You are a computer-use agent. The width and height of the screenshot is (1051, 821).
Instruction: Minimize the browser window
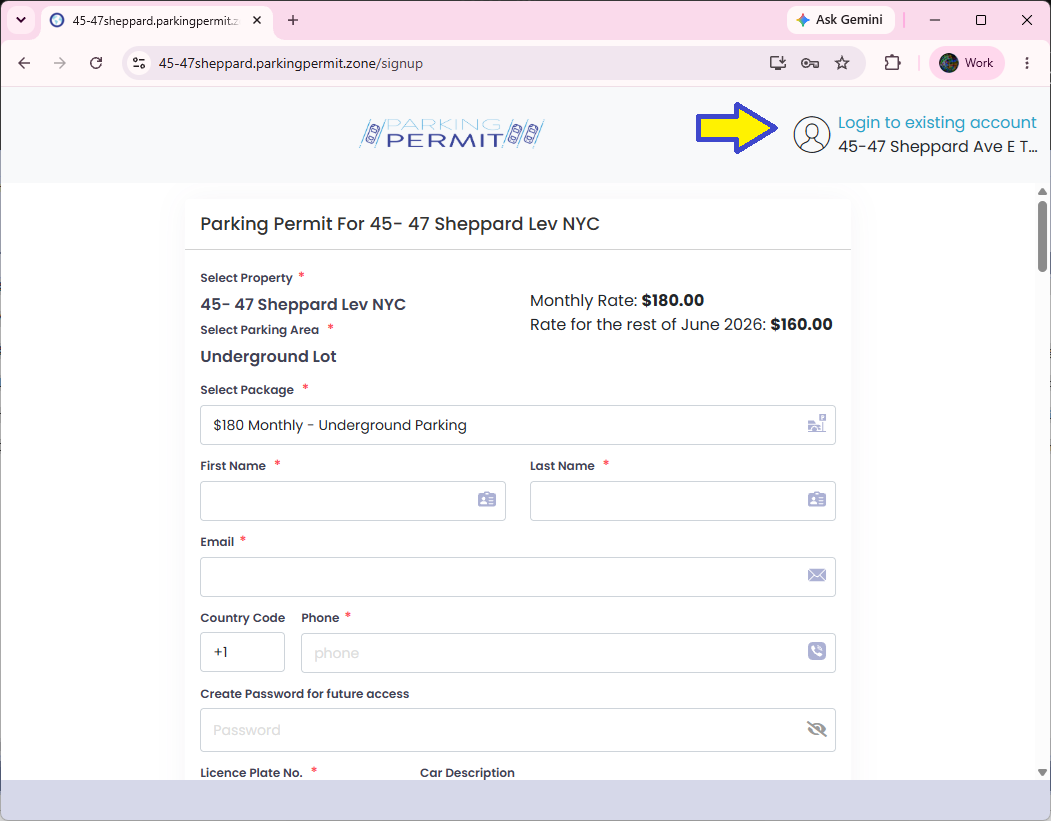(x=934, y=20)
